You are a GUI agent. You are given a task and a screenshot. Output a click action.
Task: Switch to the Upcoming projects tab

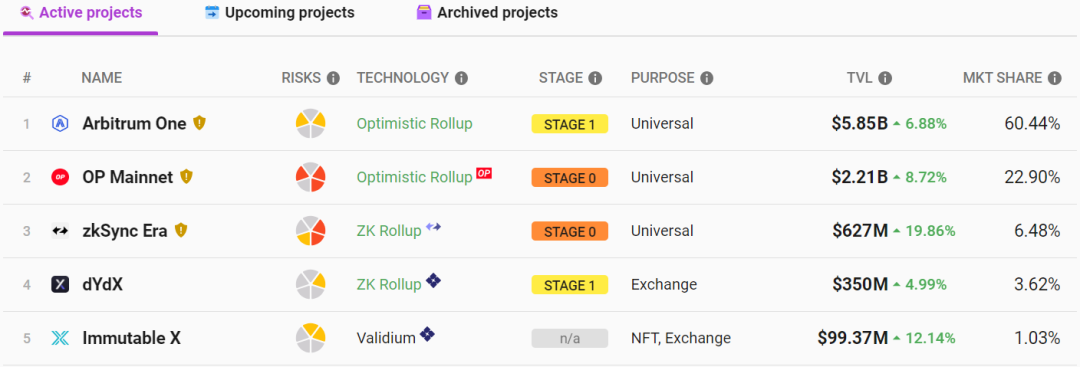tap(280, 12)
